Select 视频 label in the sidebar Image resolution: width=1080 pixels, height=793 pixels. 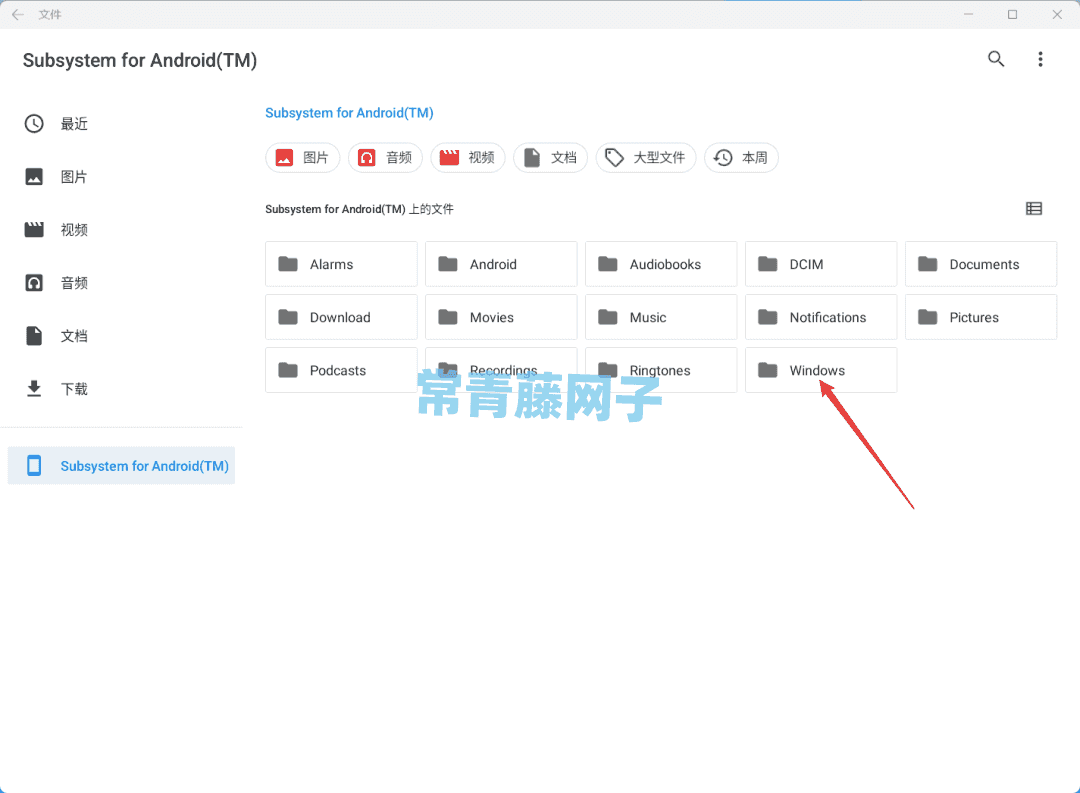pos(74,230)
